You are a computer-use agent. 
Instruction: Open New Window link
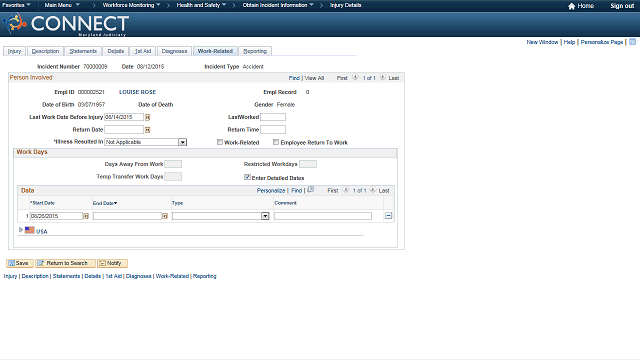[x=542, y=42]
